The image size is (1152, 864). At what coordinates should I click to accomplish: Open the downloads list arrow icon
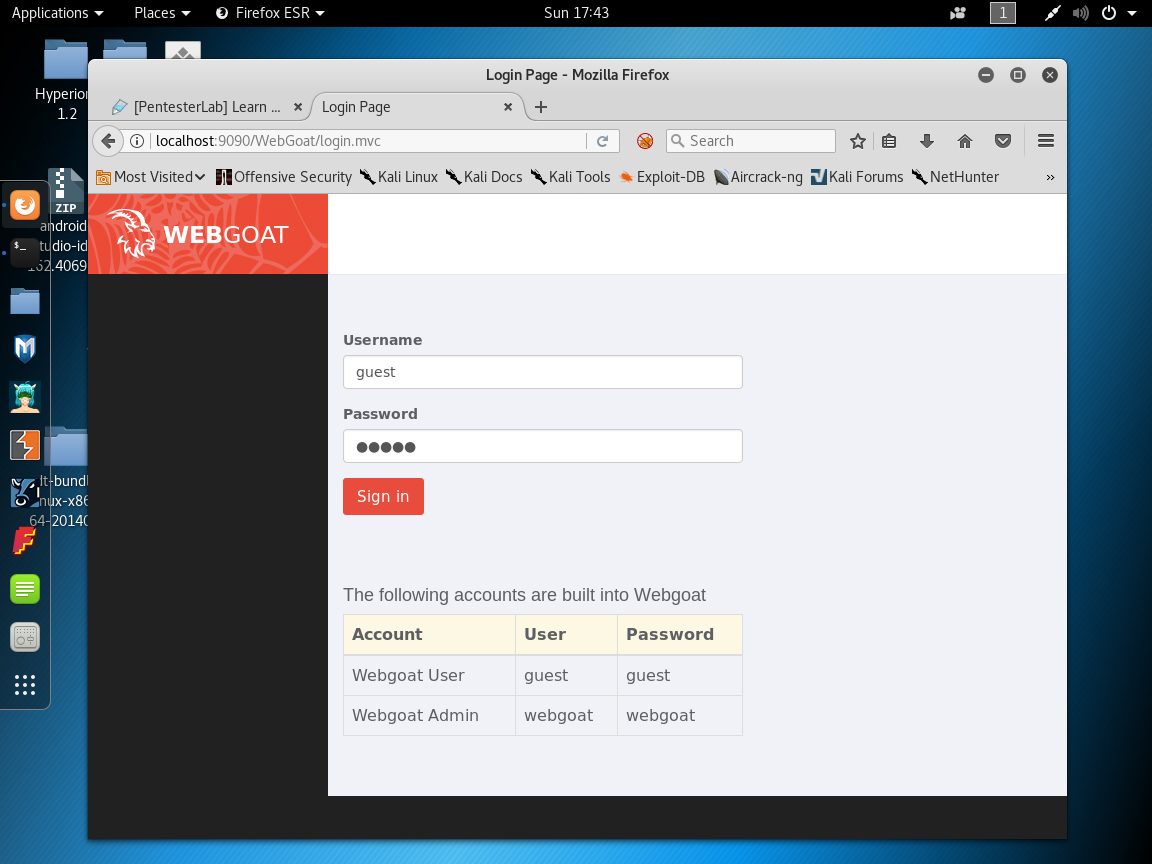pos(926,141)
